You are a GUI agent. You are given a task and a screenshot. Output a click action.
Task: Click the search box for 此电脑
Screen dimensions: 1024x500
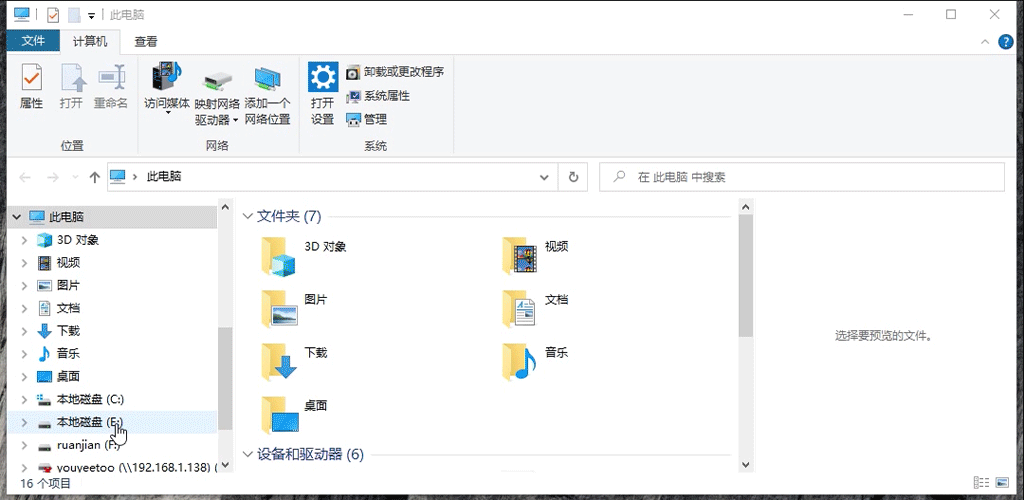pyautogui.click(x=810, y=177)
